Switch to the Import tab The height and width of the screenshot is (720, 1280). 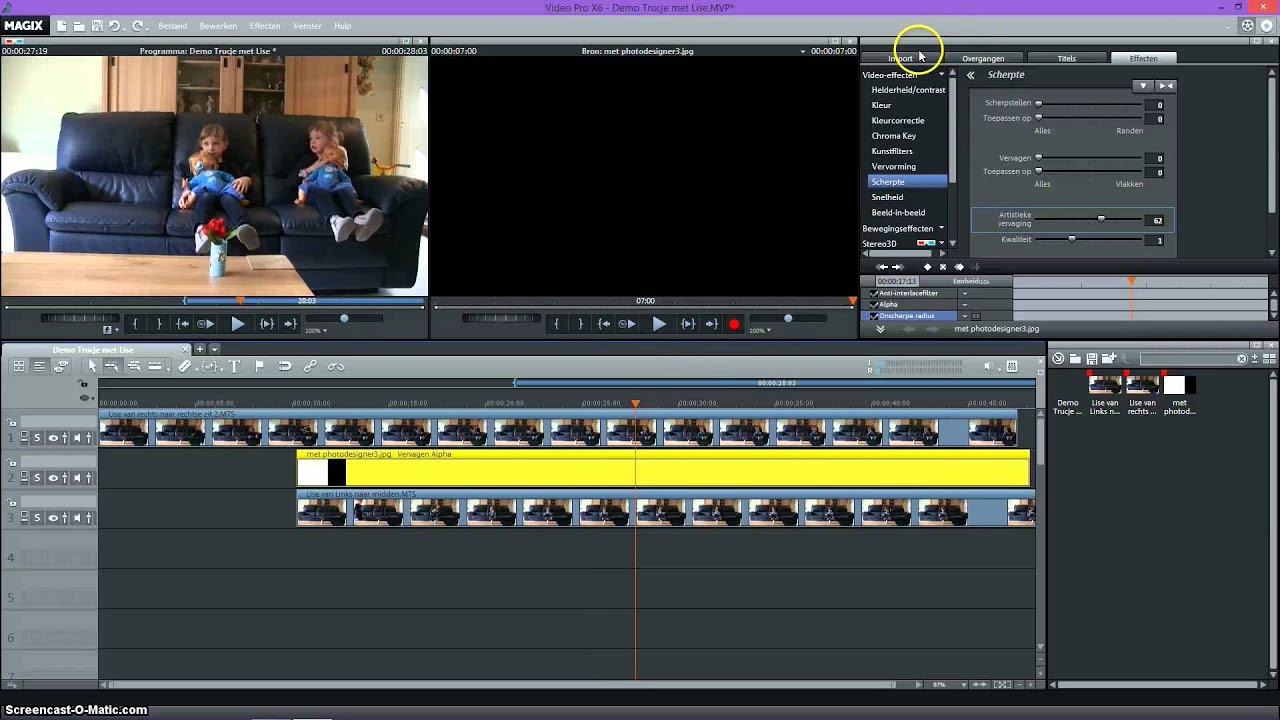pos(900,58)
